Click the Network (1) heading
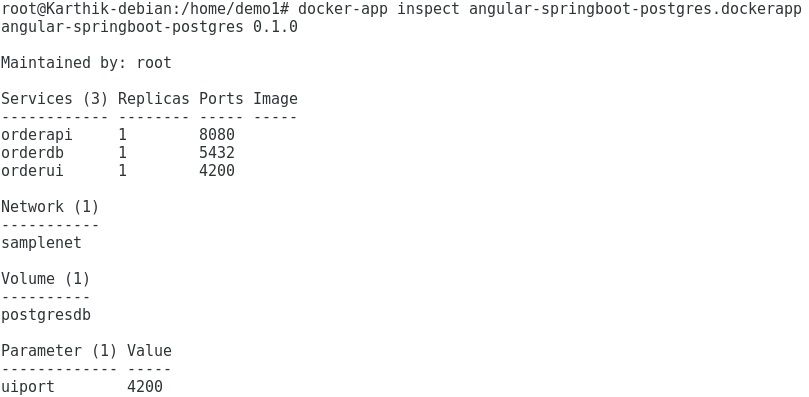Viewport: 809px width, 397px height. [x=50, y=207]
